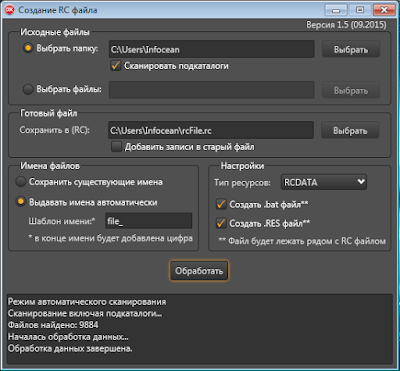400x371 pixels.
Task: Click the app icon in title bar
Action: coord(9,10)
